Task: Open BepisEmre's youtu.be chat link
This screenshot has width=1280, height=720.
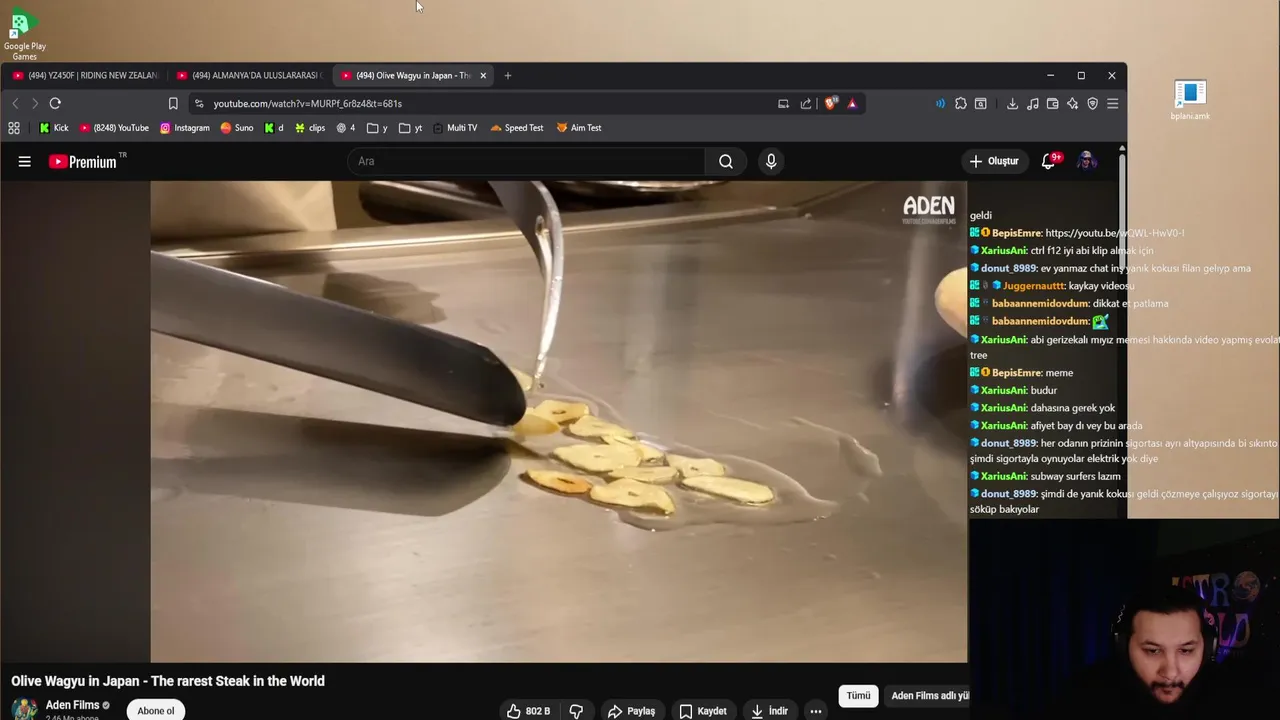Action: click(x=1114, y=233)
